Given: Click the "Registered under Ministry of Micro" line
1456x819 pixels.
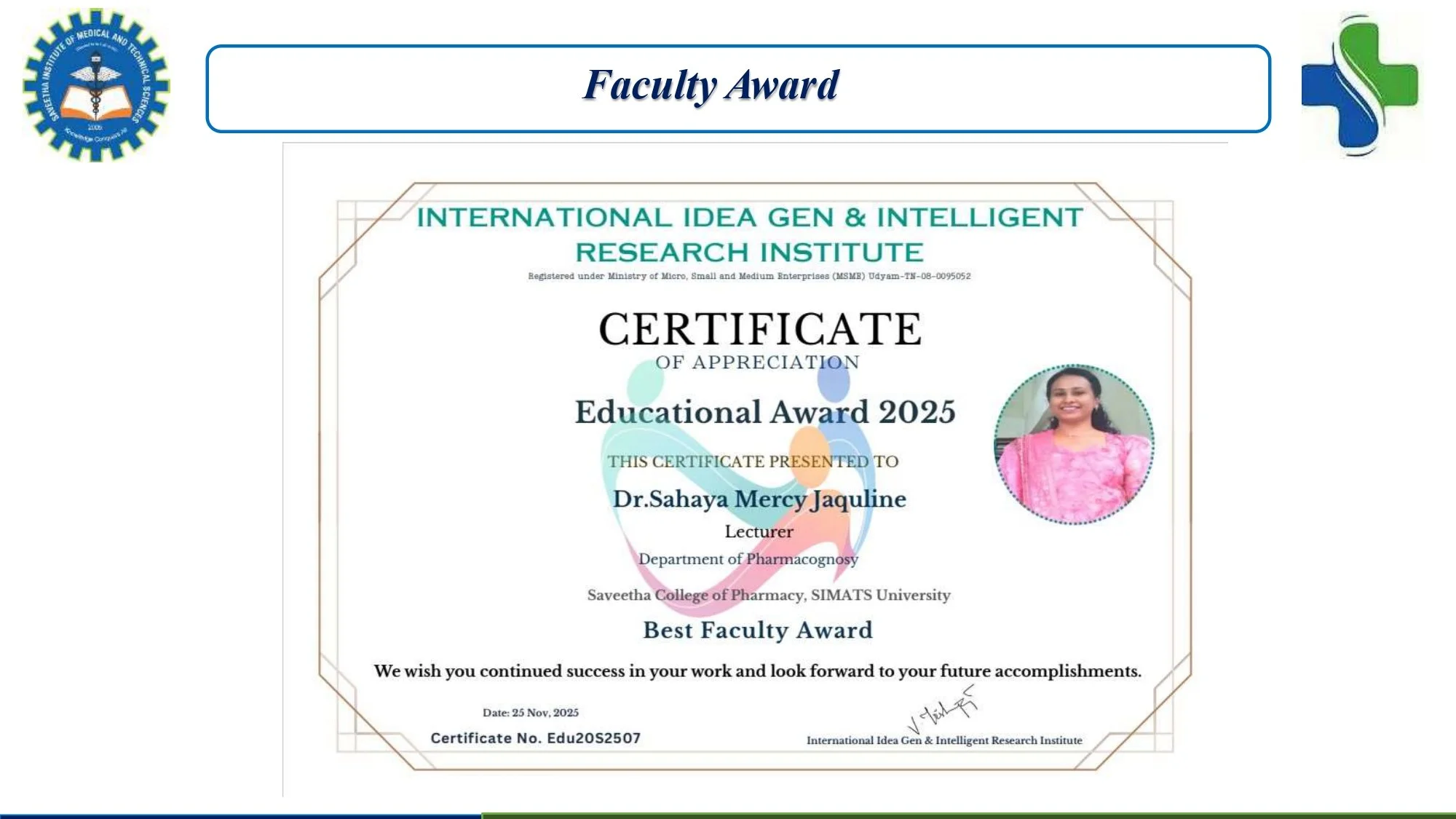Looking at the screenshot, I should (x=749, y=276).
